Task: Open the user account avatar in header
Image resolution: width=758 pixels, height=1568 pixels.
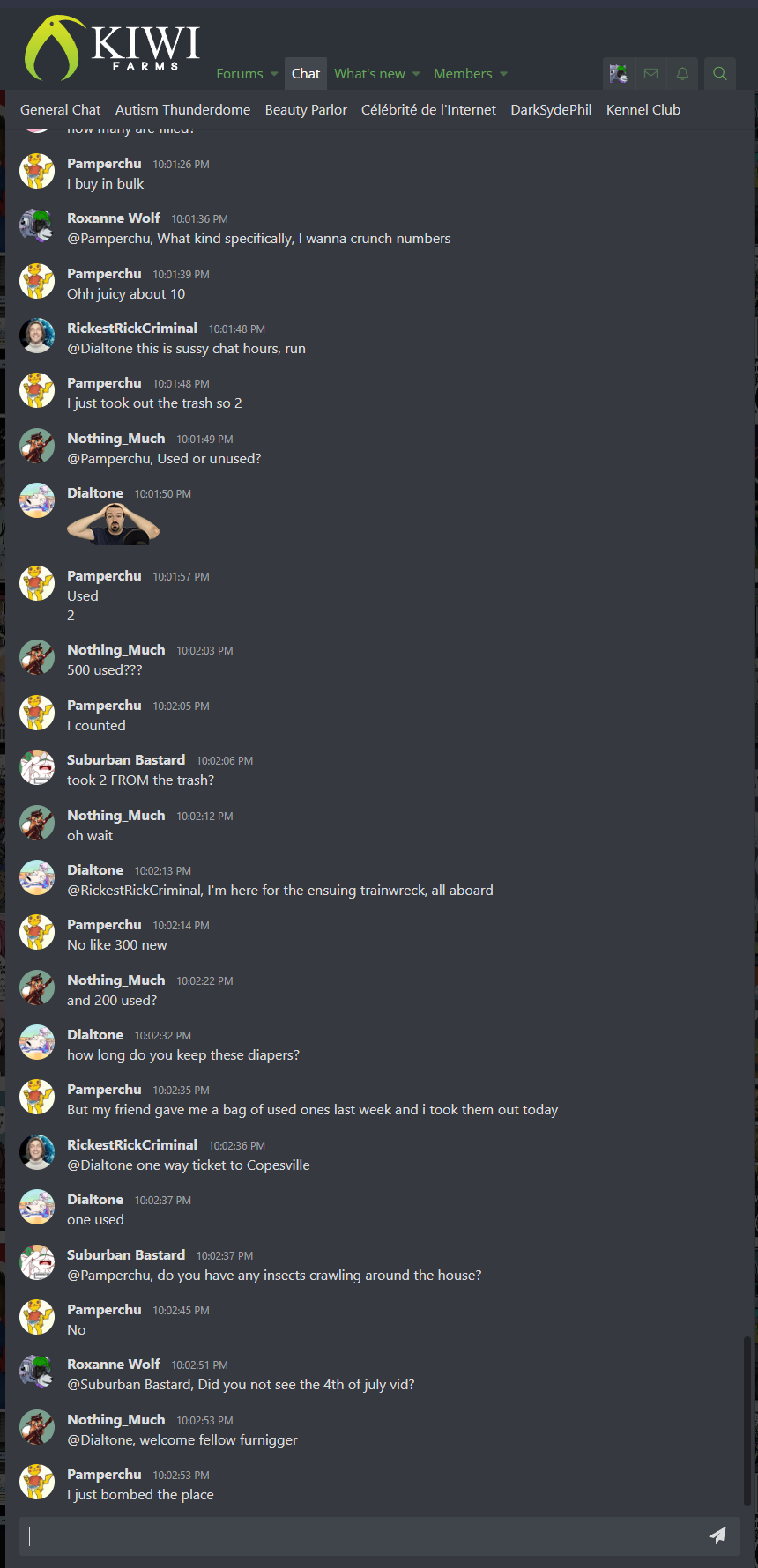Action: tap(619, 74)
